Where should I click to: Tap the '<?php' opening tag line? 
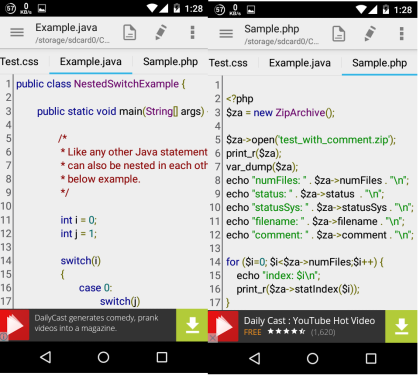240,99
